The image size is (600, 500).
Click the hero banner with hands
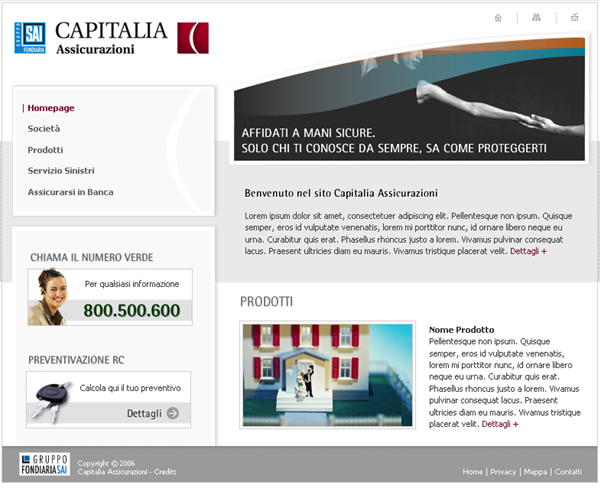click(409, 100)
